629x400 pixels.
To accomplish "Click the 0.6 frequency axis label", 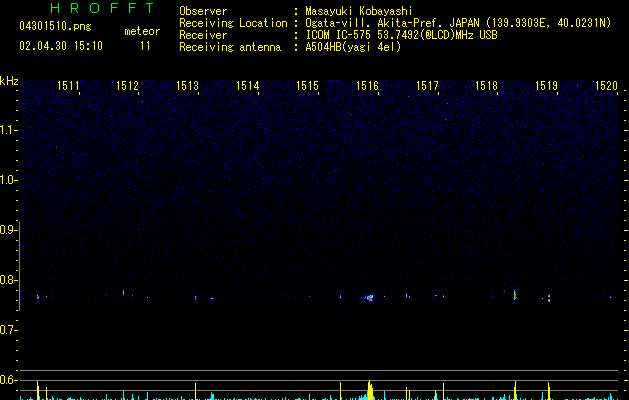I will tap(8, 380).
